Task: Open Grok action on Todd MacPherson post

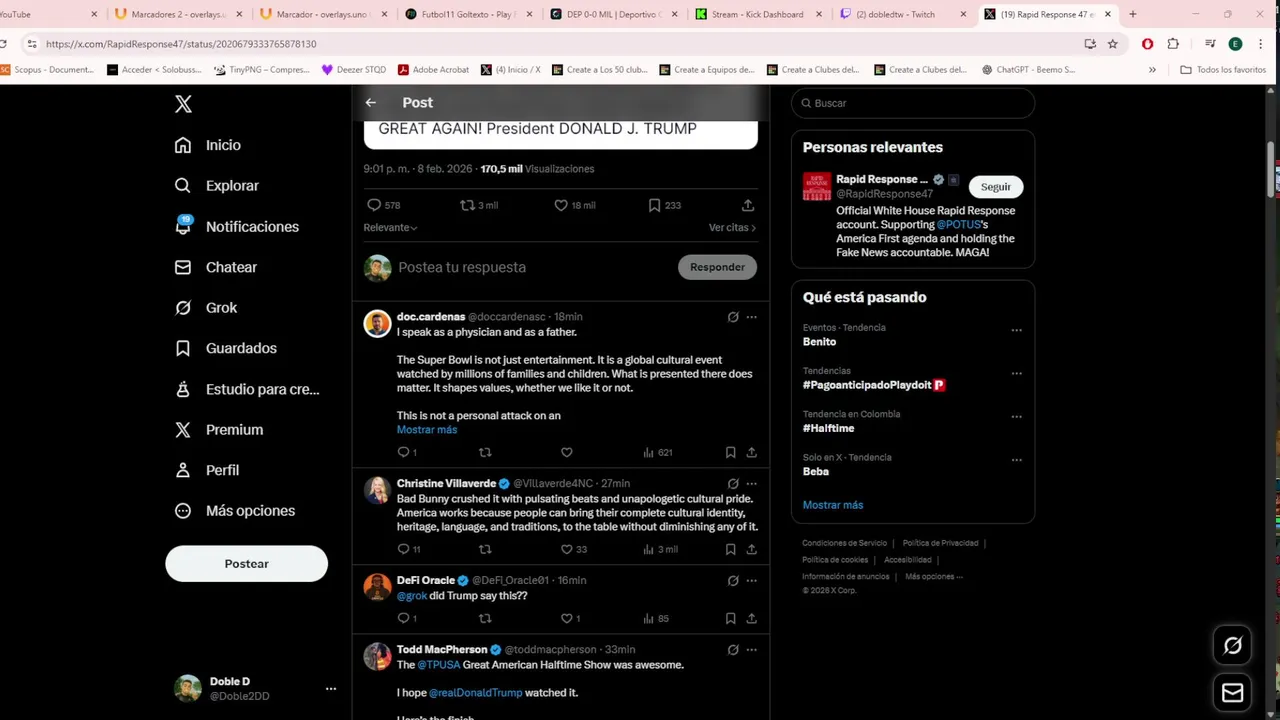Action: coord(733,650)
